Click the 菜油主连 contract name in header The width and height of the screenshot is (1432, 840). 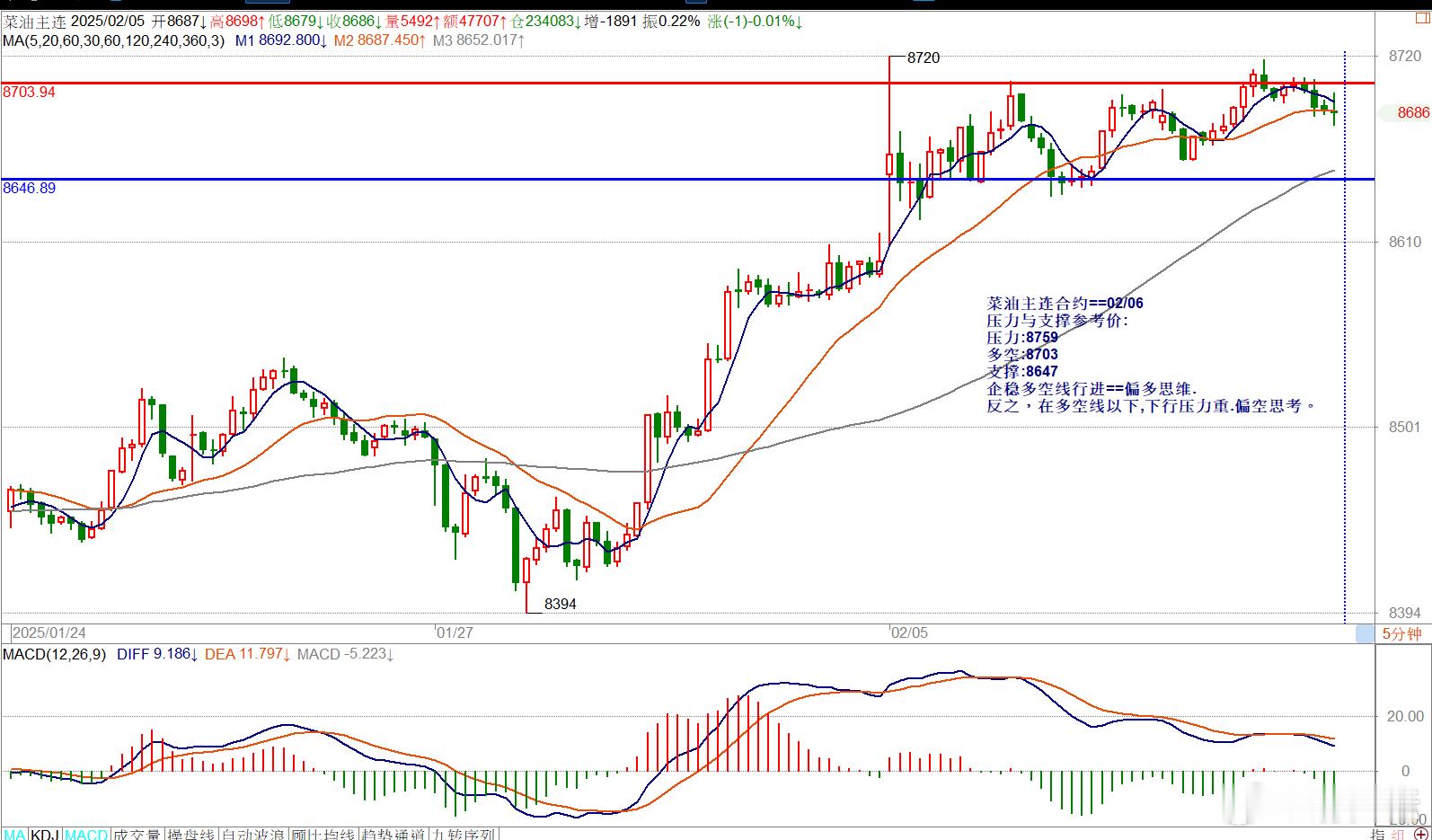33,21
